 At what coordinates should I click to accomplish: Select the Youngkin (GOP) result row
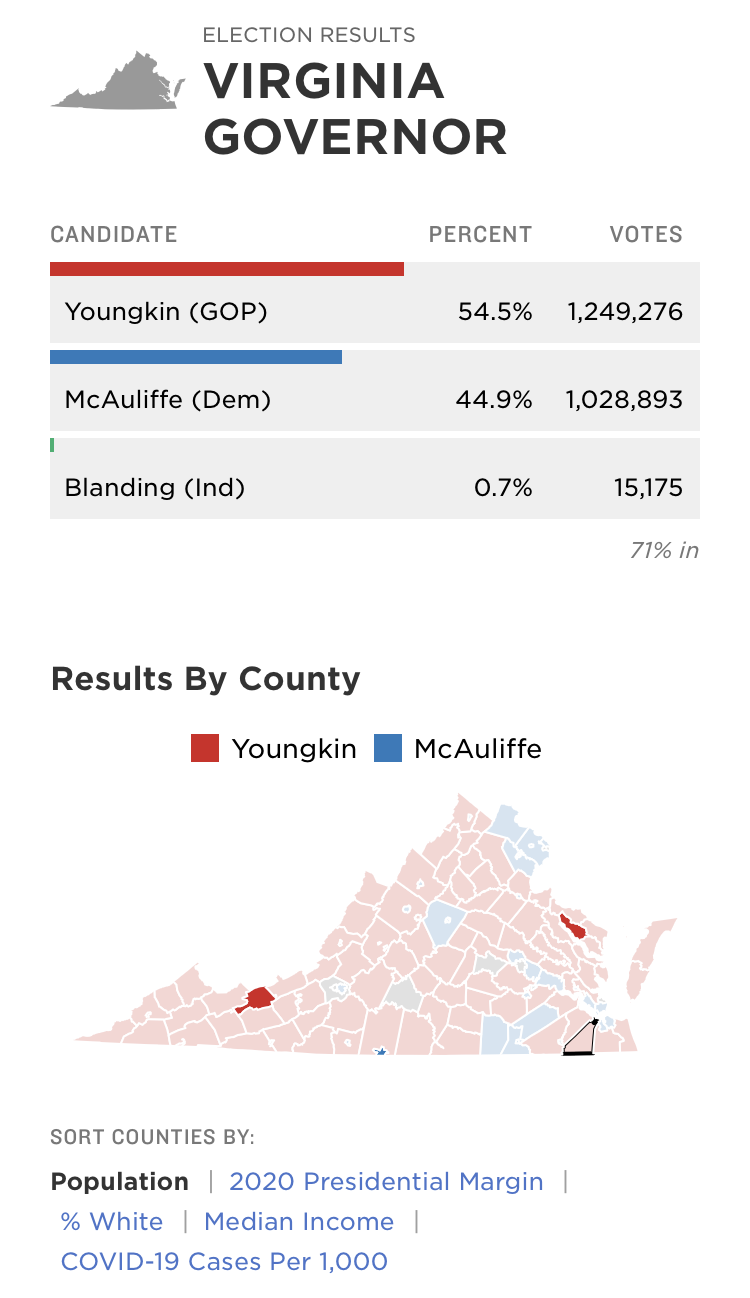tap(374, 312)
